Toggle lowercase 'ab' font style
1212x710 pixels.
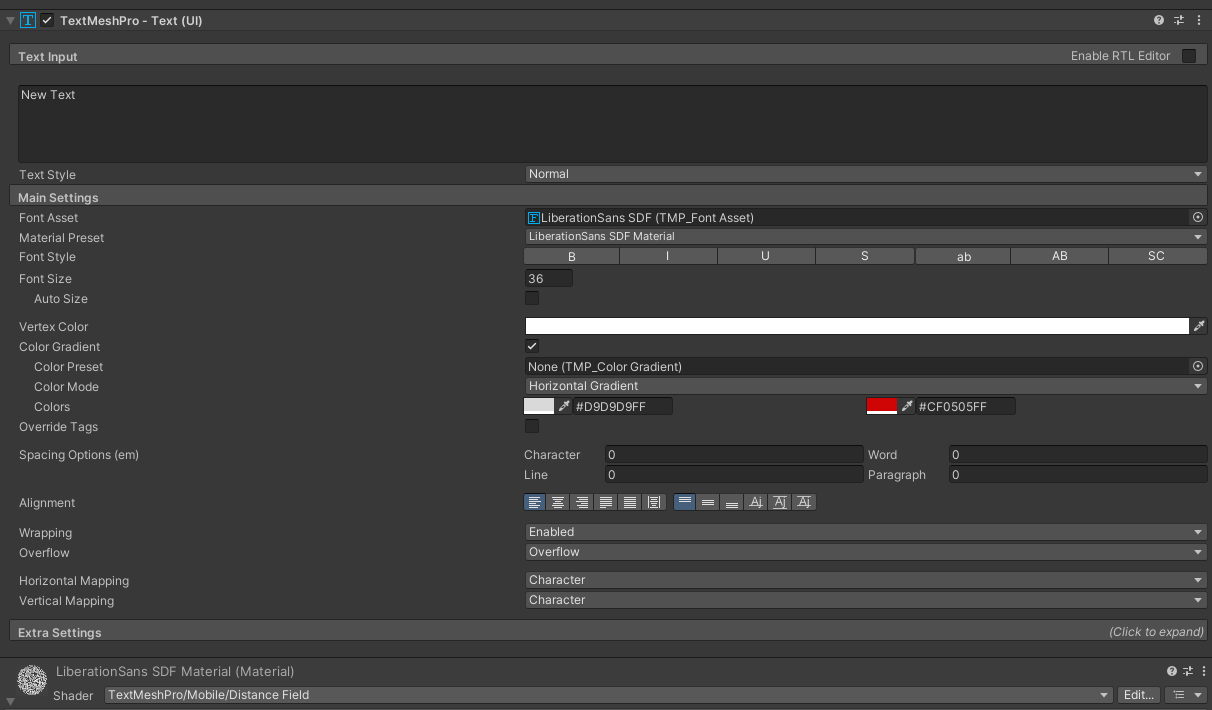click(964, 256)
